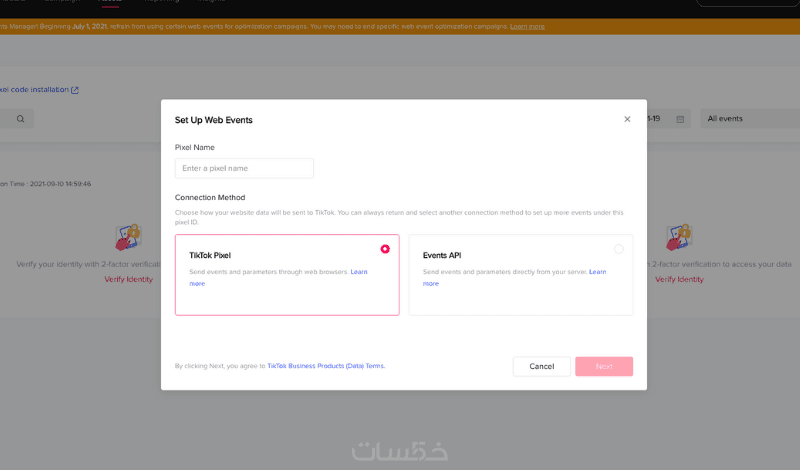800x470 pixels.
Task: Click the search magnifier icon
Action: pyautogui.click(x=20, y=119)
